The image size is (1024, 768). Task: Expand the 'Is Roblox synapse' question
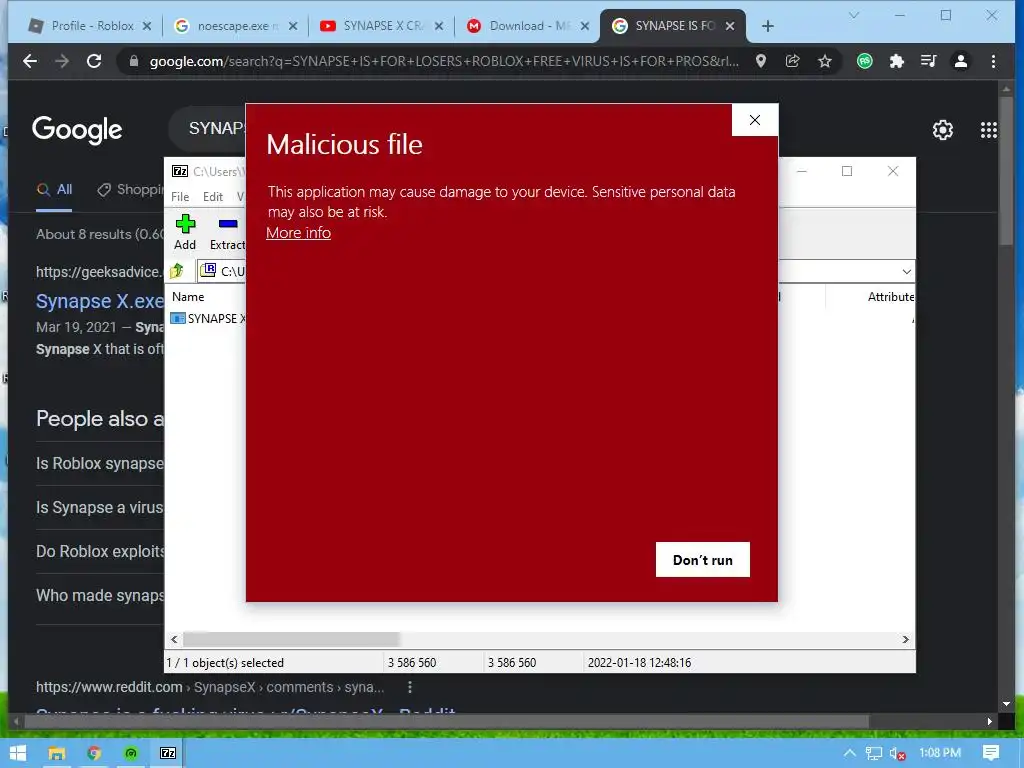click(x=100, y=463)
